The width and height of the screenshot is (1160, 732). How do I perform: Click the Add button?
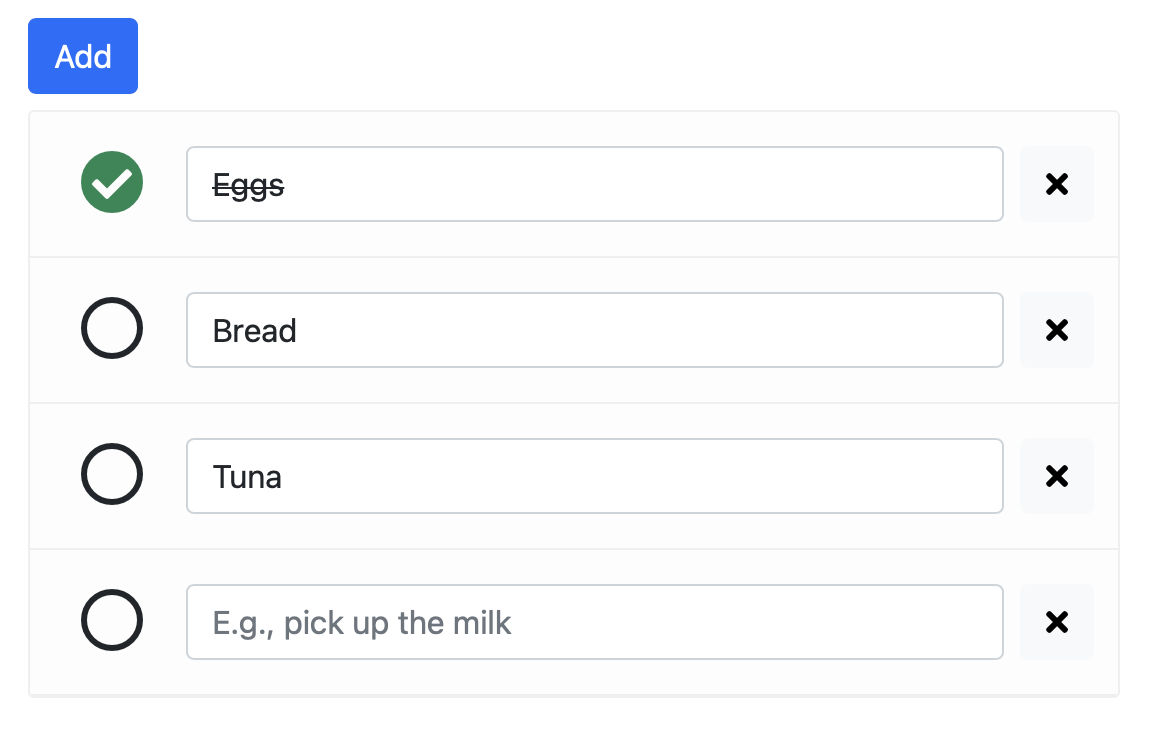tap(83, 56)
